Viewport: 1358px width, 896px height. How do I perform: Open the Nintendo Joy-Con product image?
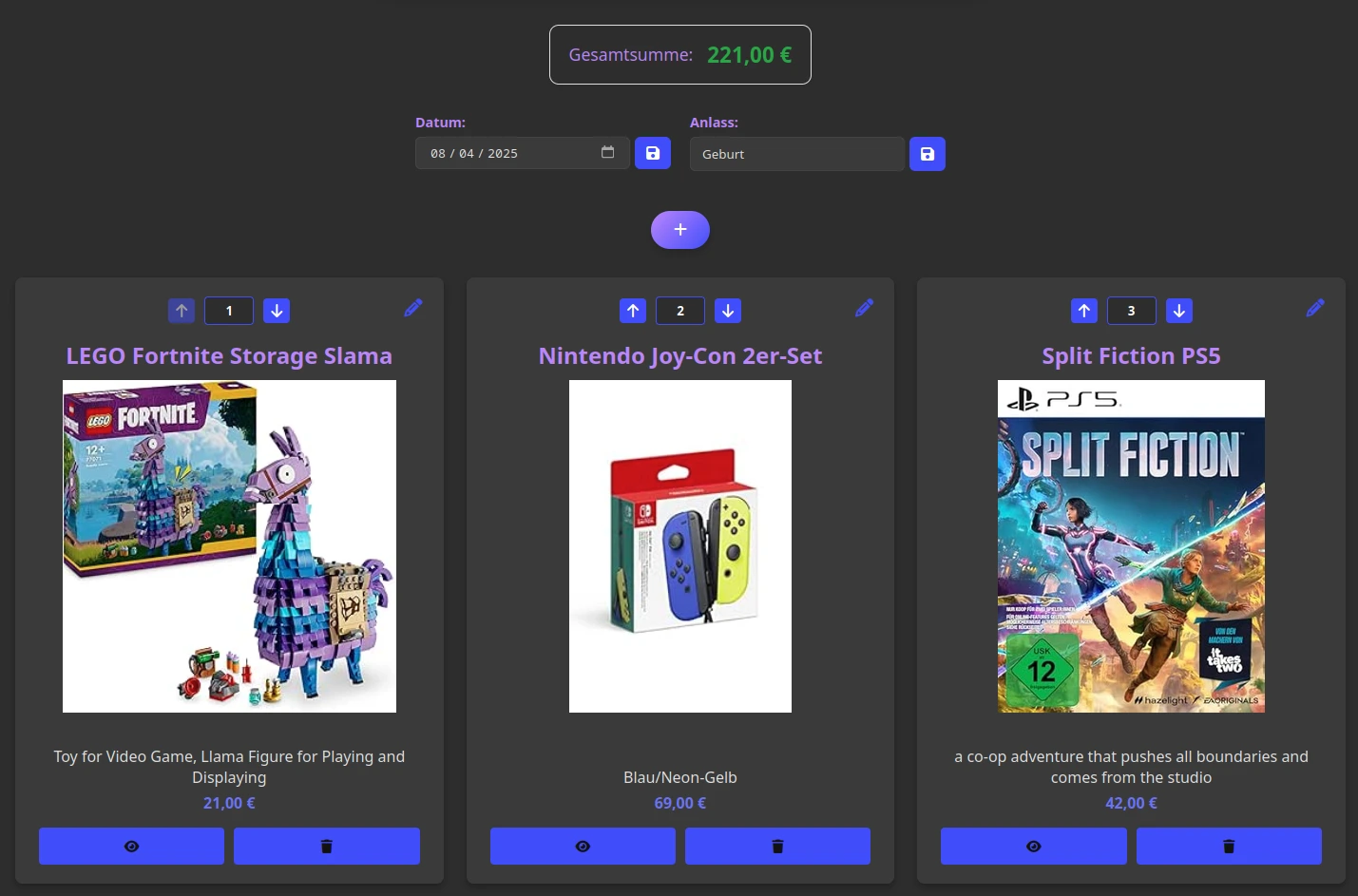pyautogui.click(x=680, y=546)
